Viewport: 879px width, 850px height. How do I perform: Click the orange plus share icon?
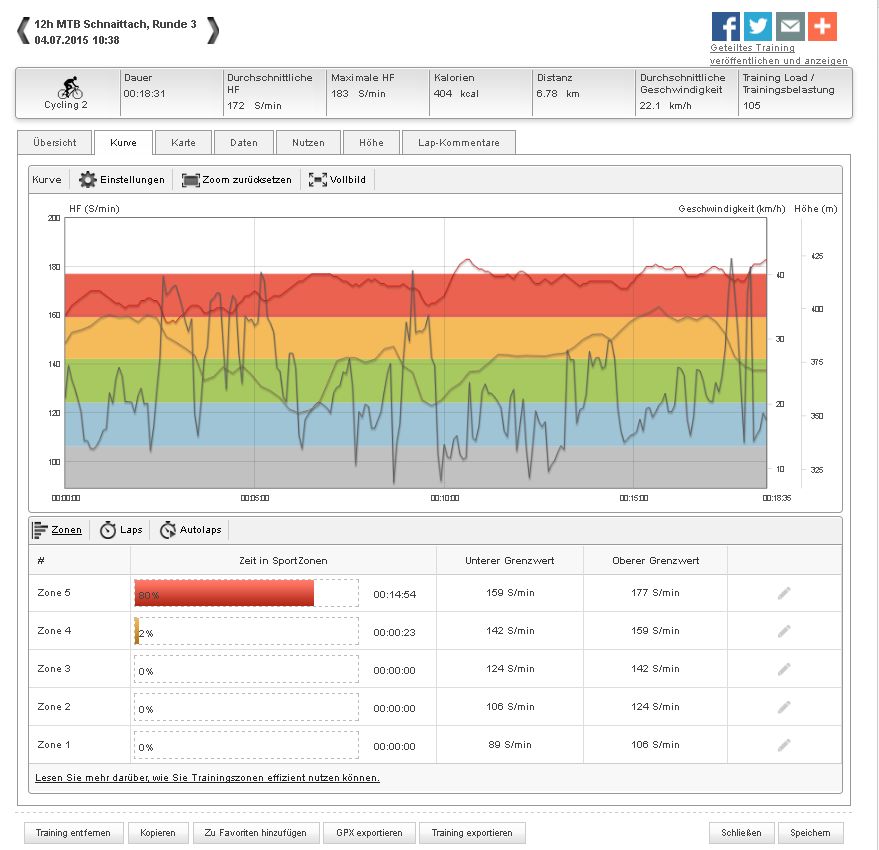tap(822, 27)
